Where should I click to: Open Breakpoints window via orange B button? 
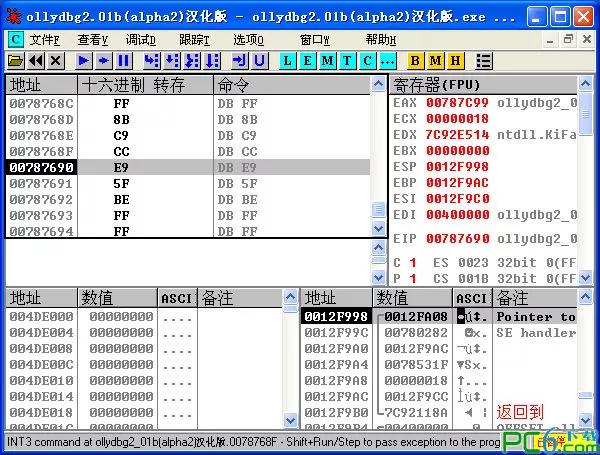click(x=415, y=61)
